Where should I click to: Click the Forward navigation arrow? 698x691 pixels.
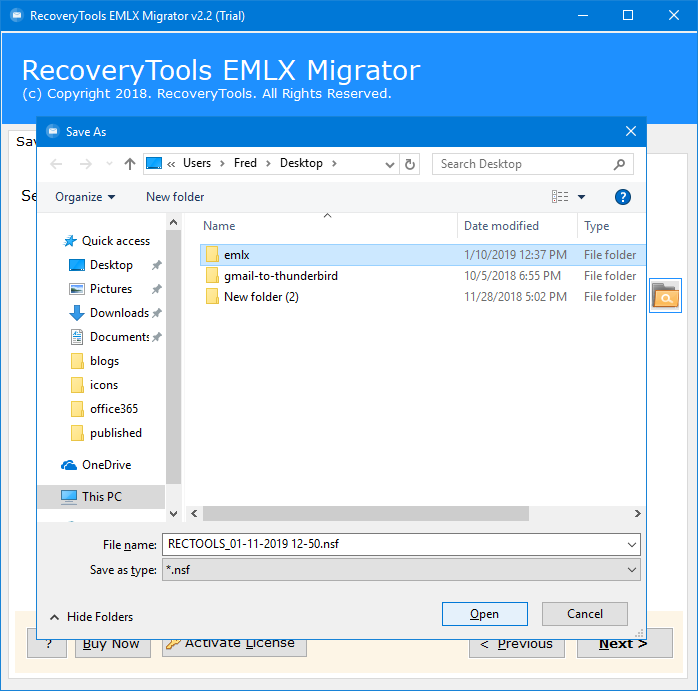(85, 164)
